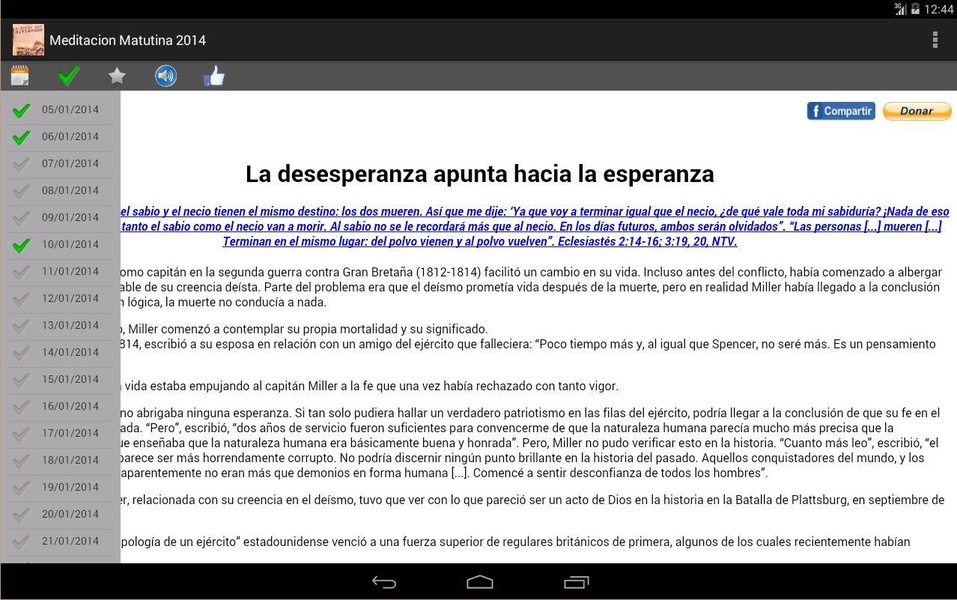Click the Facebook Compartir button
Screen dimensions: 957x600
pyautogui.click(x=841, y=111)
